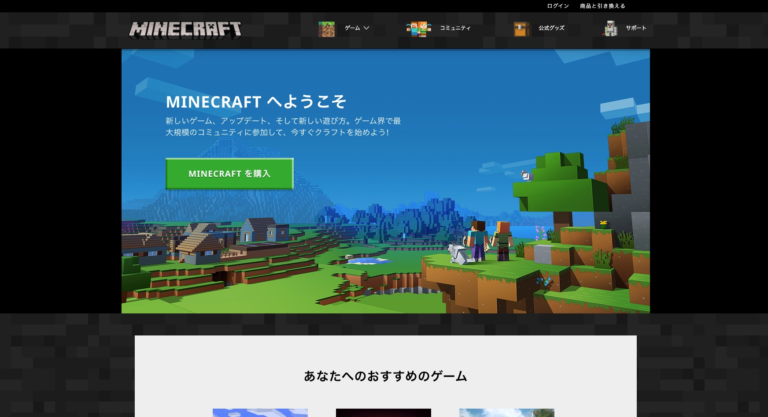Click the iron golem support icon
Screen dimensions: 768x417
tap(610, 28)
